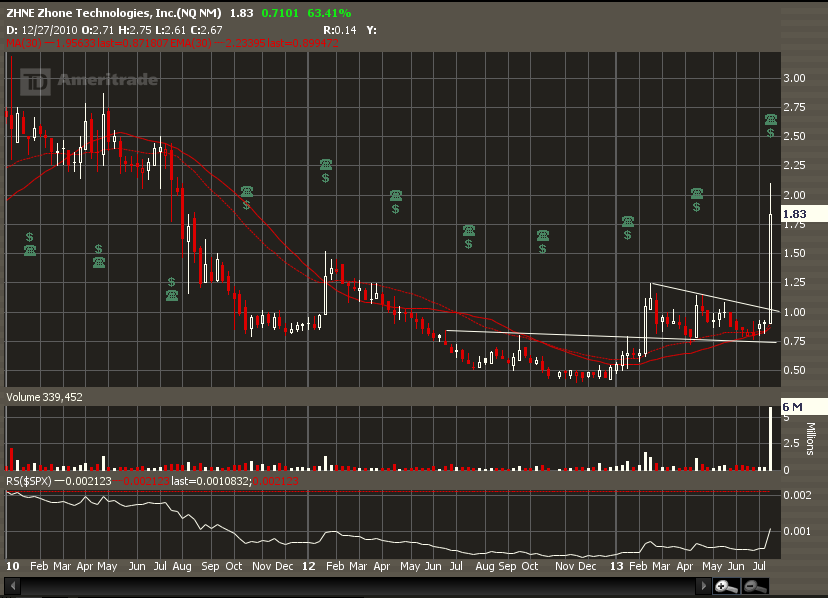Click the Volume 339,452 panel label
The height and width of the screenshot is (598, 828).
tap(44, 397)
